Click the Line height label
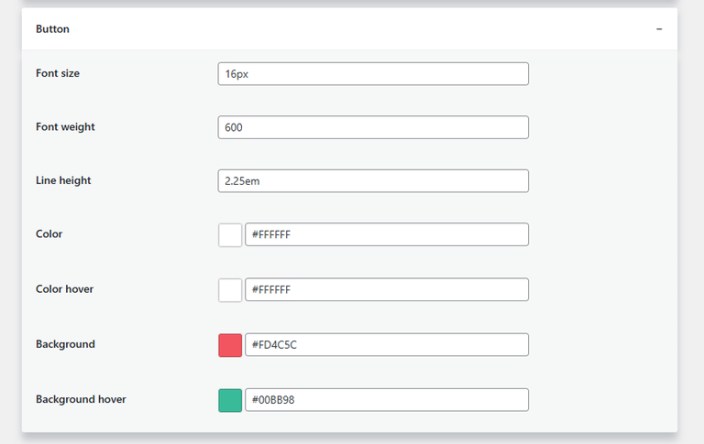704x444 pixels. pyautogui.click(x=63, y=180)
